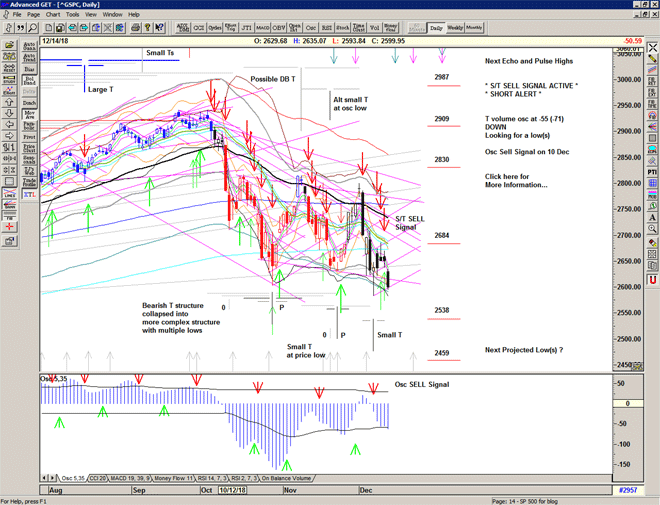This screenshot has height=505, width=660.
Task: Toggle Weekly timeframe button
Action: (x=454, y=28)
